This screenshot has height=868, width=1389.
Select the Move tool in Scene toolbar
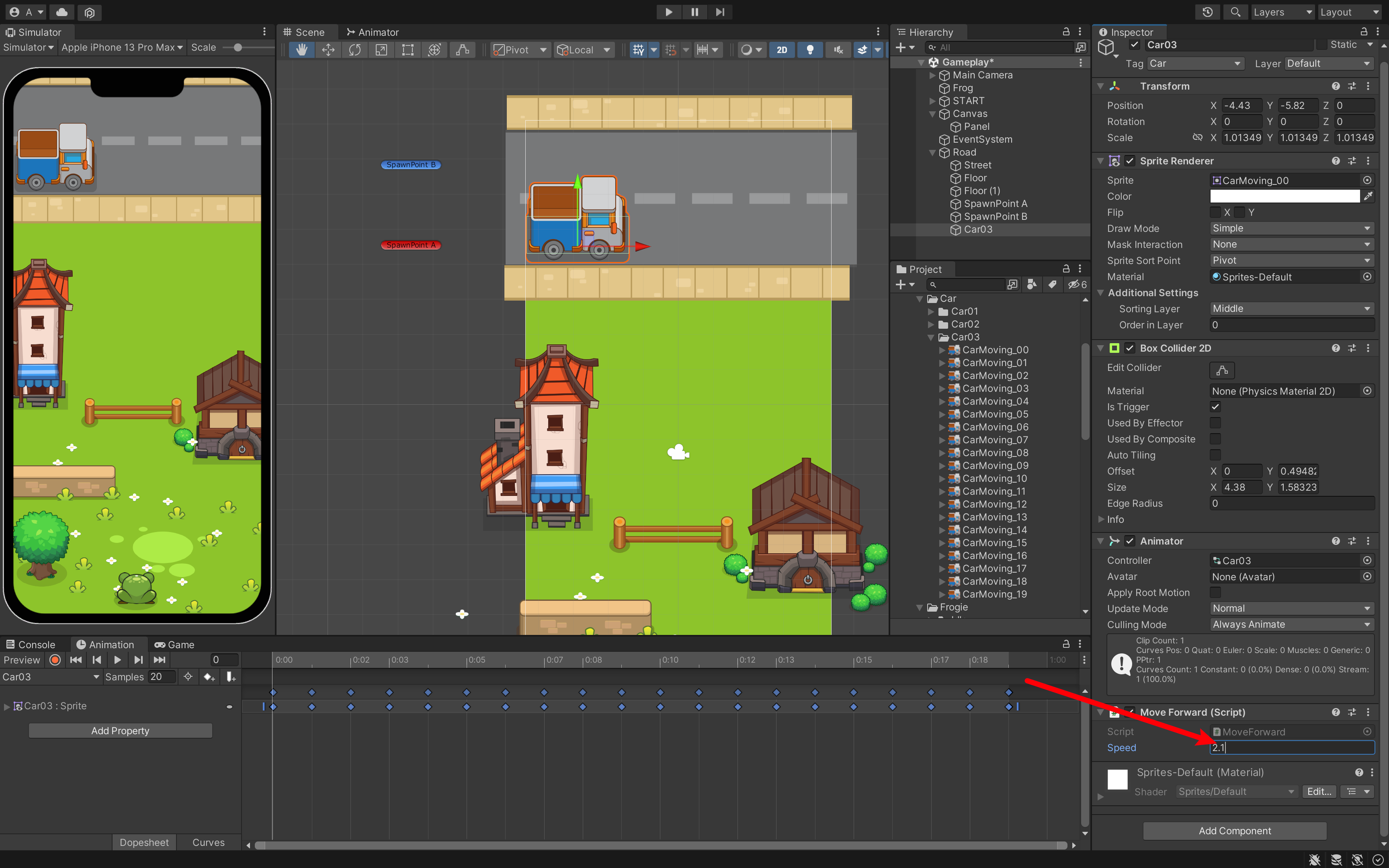tap(328, 50)
